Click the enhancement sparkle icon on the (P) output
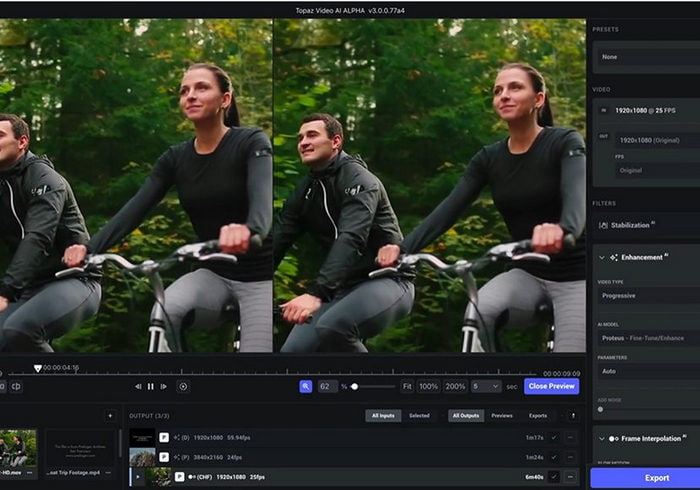The image size is (700, 490). (x=176, y=457)
